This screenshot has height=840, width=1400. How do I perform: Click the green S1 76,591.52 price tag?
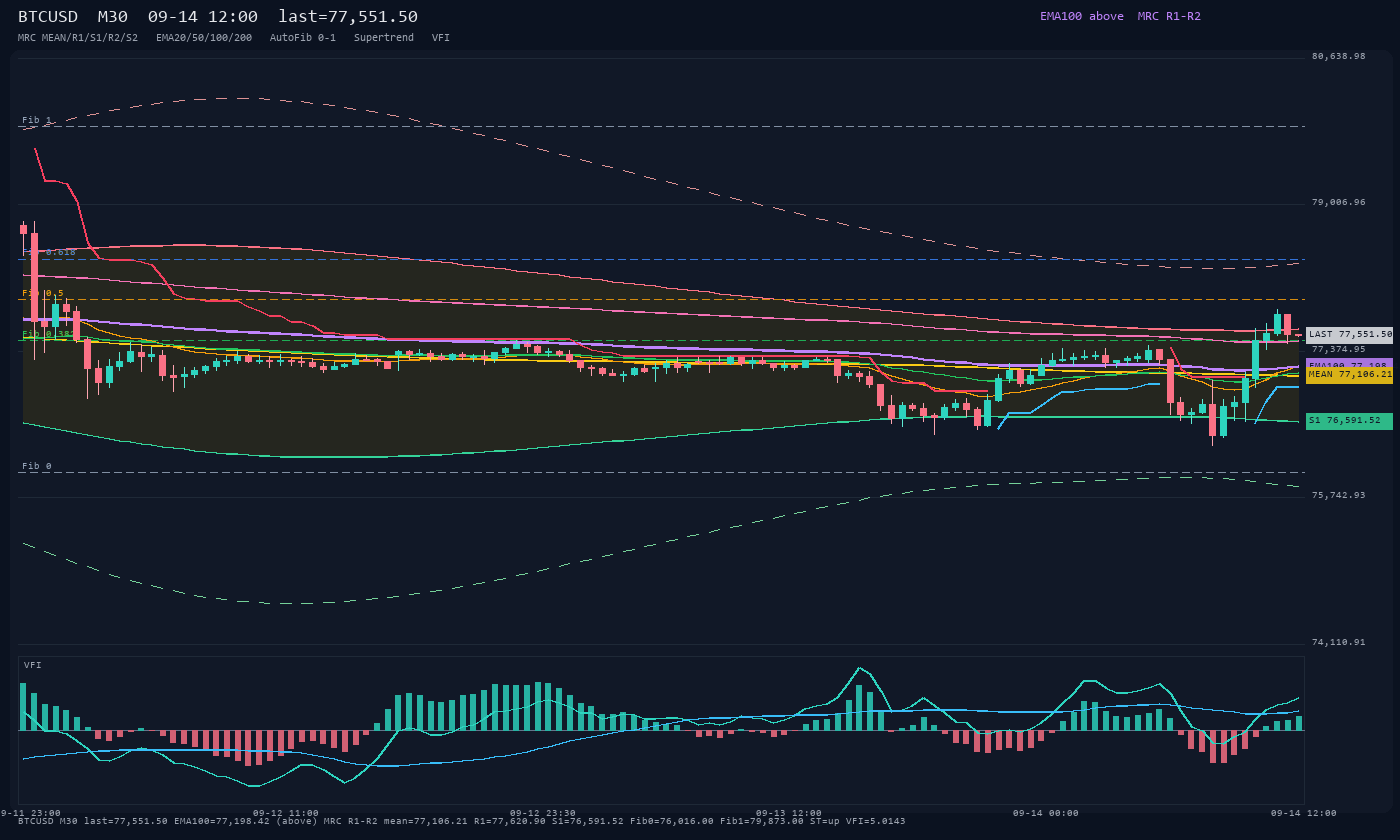tap(1349, 421)
